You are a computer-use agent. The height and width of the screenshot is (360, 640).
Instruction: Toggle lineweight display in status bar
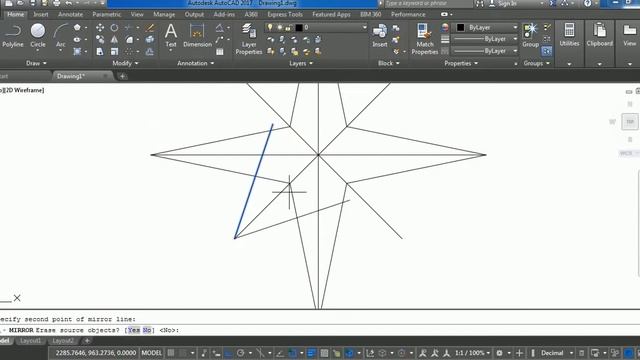tap(311, 353)
